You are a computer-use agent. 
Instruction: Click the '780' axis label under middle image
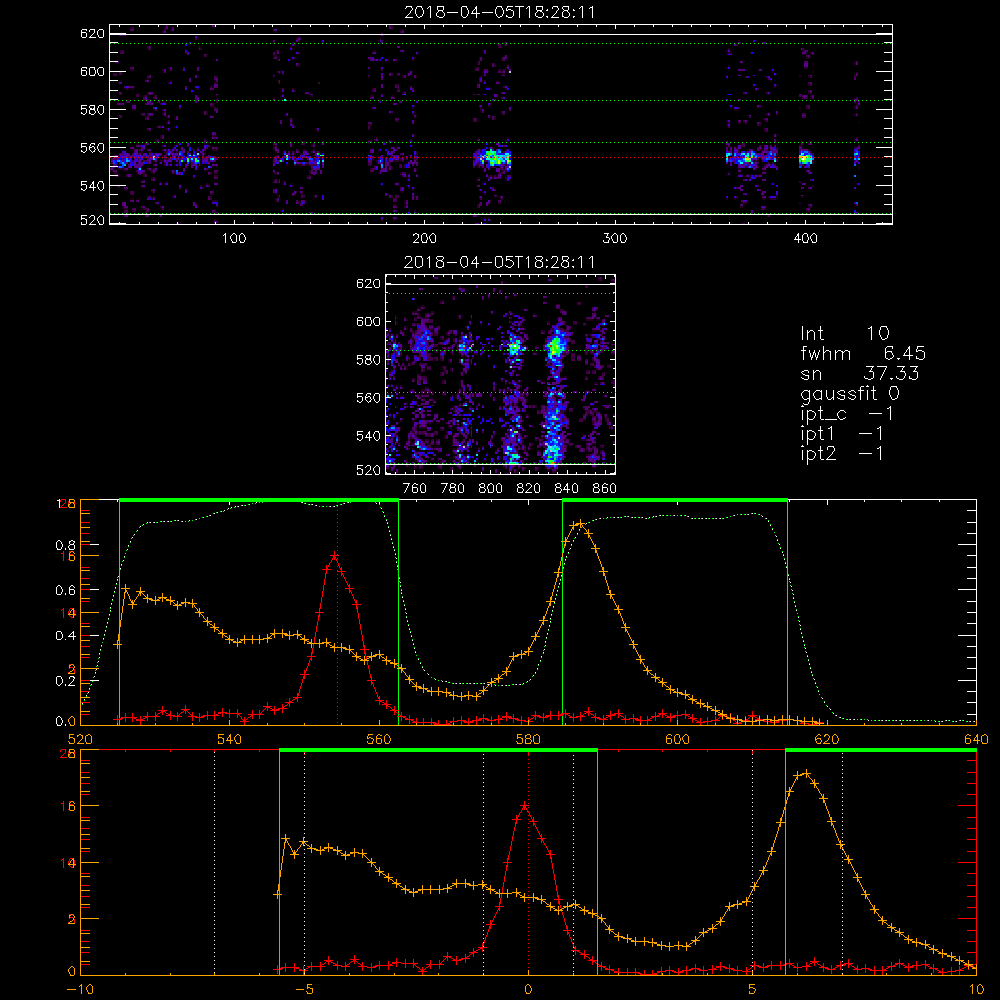point(453,489)
